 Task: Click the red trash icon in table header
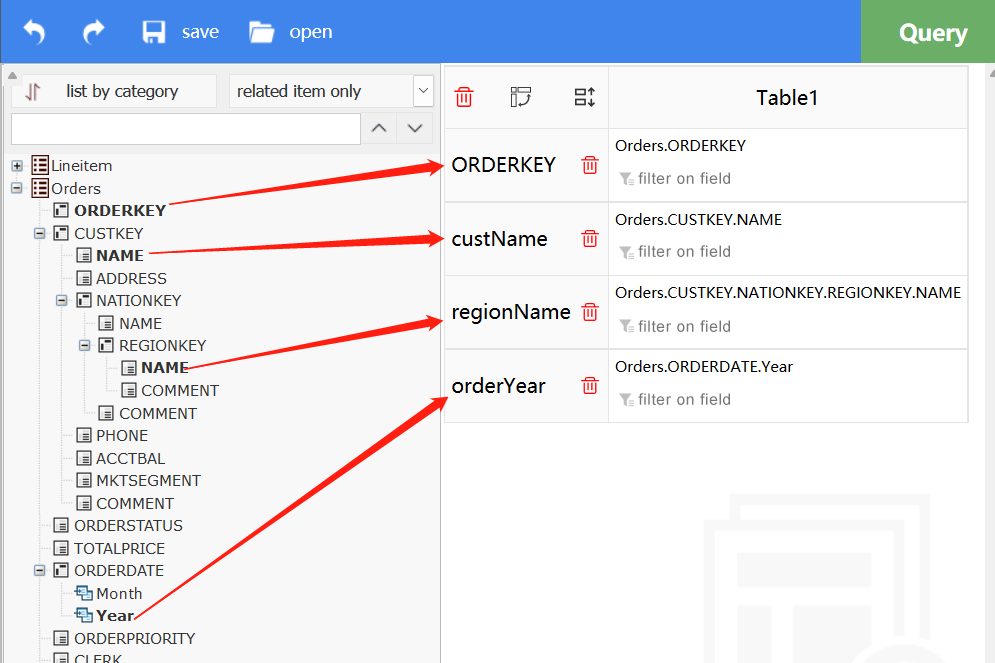pos(464,97)
